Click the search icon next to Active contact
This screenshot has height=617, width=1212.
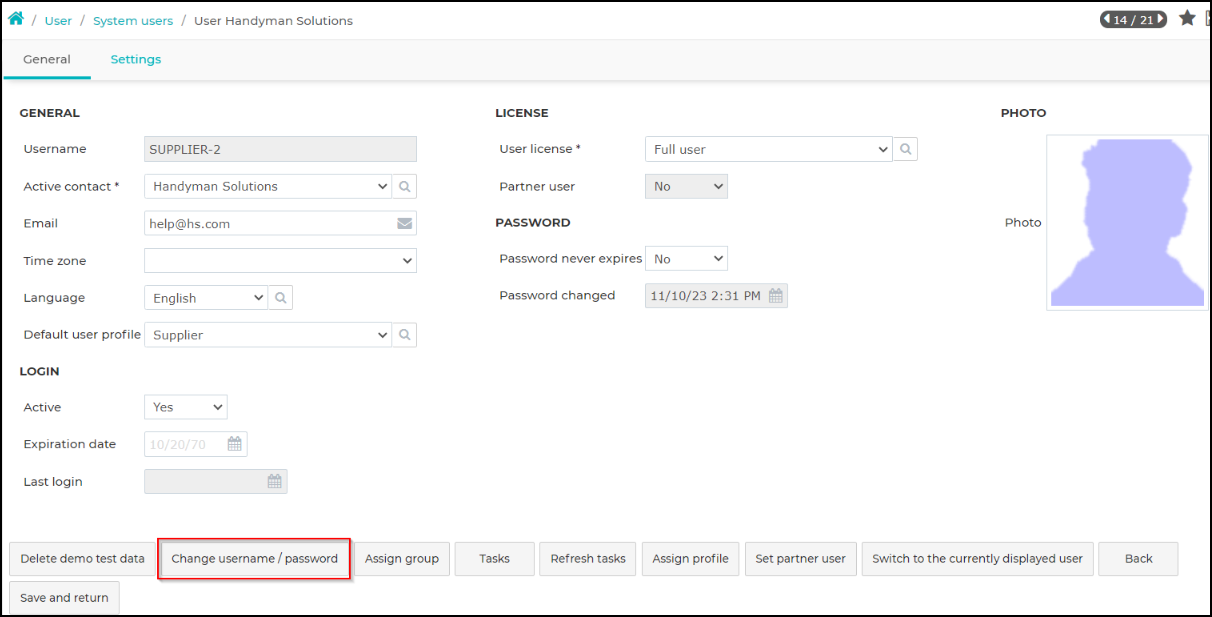coord(405,186)
